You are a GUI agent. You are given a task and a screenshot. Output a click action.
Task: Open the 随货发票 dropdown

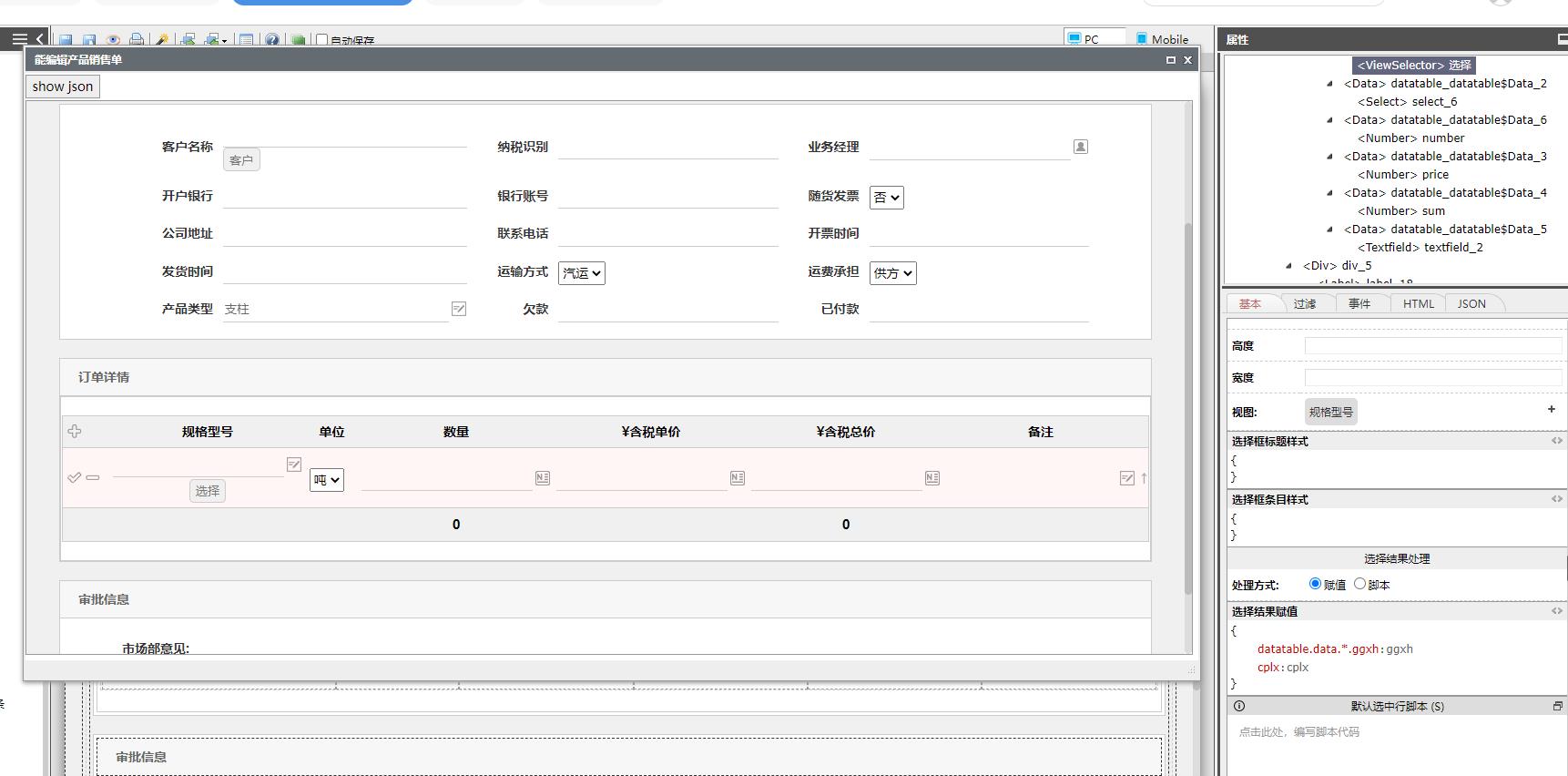click(887, 198)
